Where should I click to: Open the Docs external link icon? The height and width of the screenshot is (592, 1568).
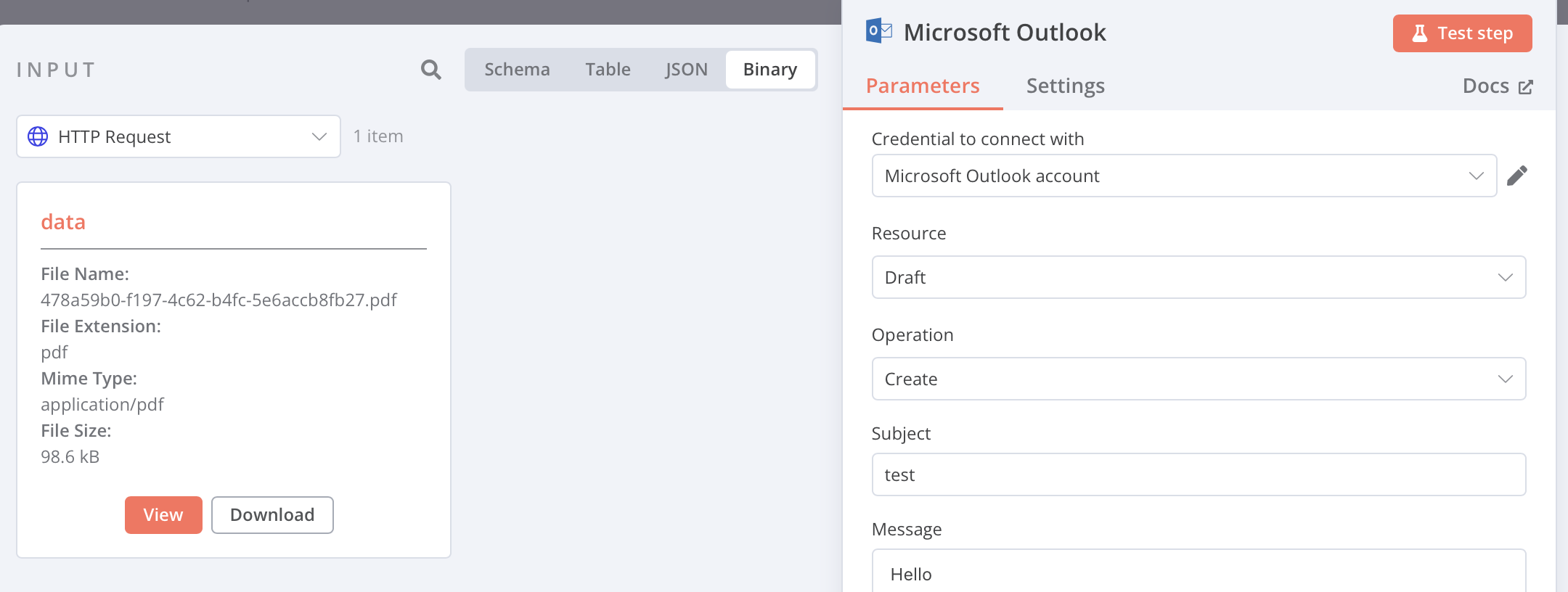[x=1526, y=87]
